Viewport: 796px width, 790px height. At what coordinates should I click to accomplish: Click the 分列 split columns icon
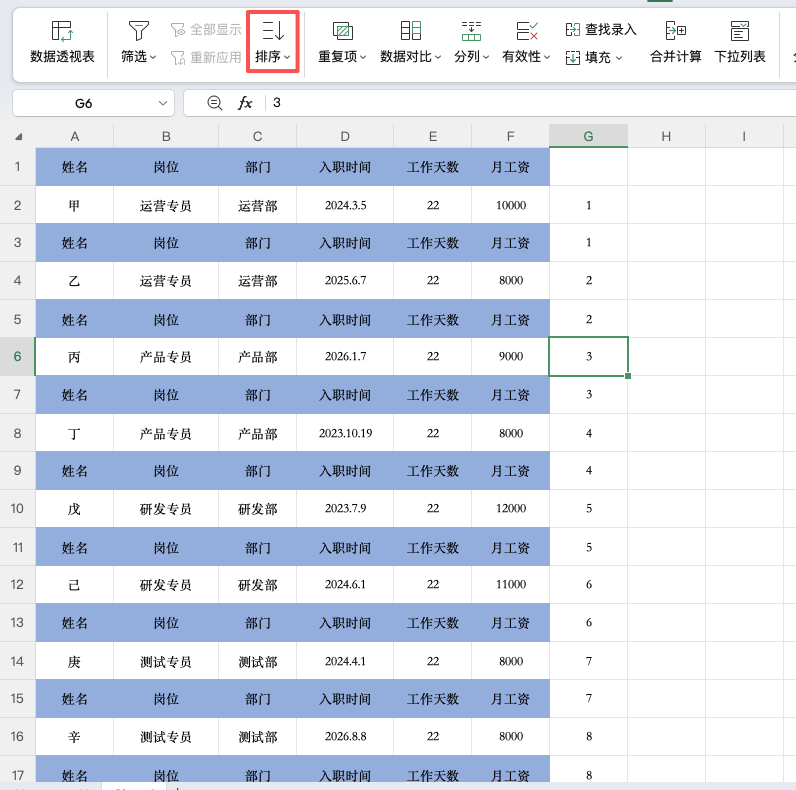click(471, 30)
